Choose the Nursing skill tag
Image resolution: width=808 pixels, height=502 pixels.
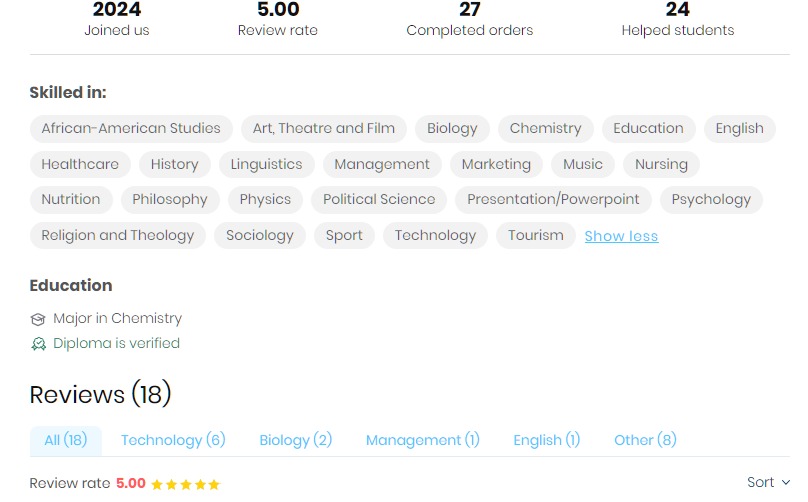661,164
